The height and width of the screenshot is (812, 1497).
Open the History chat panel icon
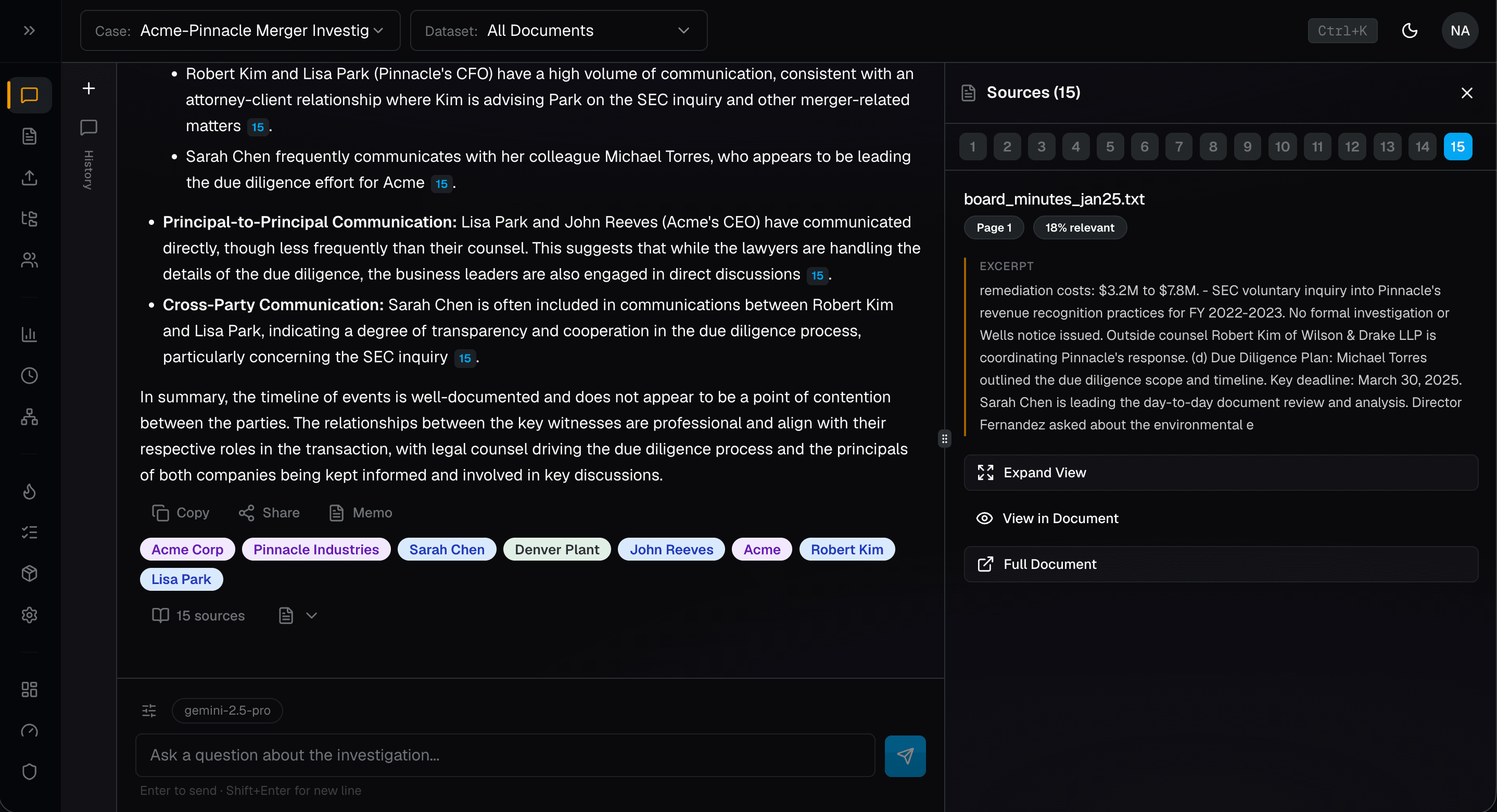coord(89,128)
